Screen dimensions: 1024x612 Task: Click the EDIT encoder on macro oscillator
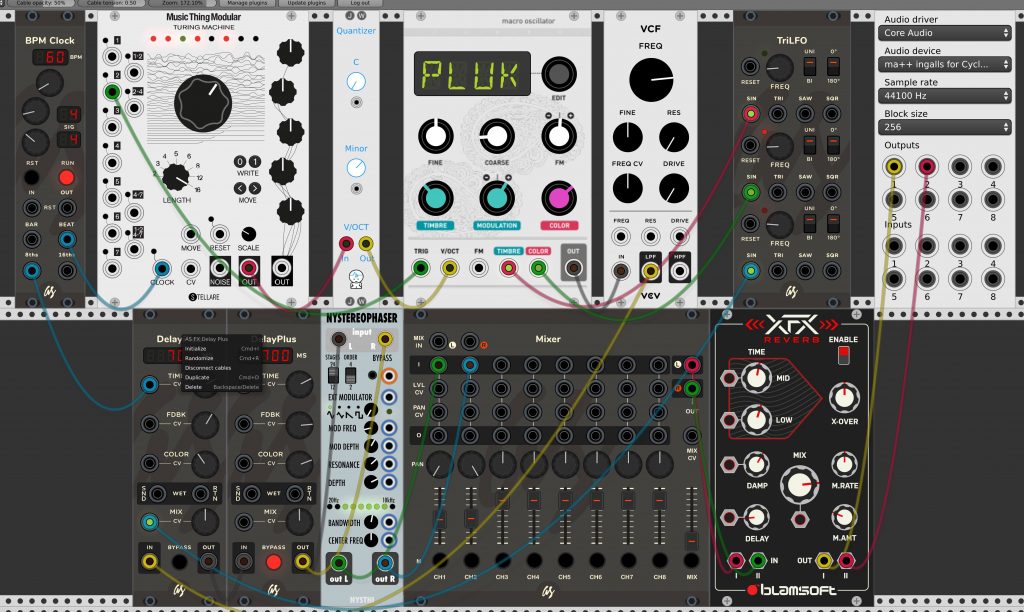click(x=558, y=74)
